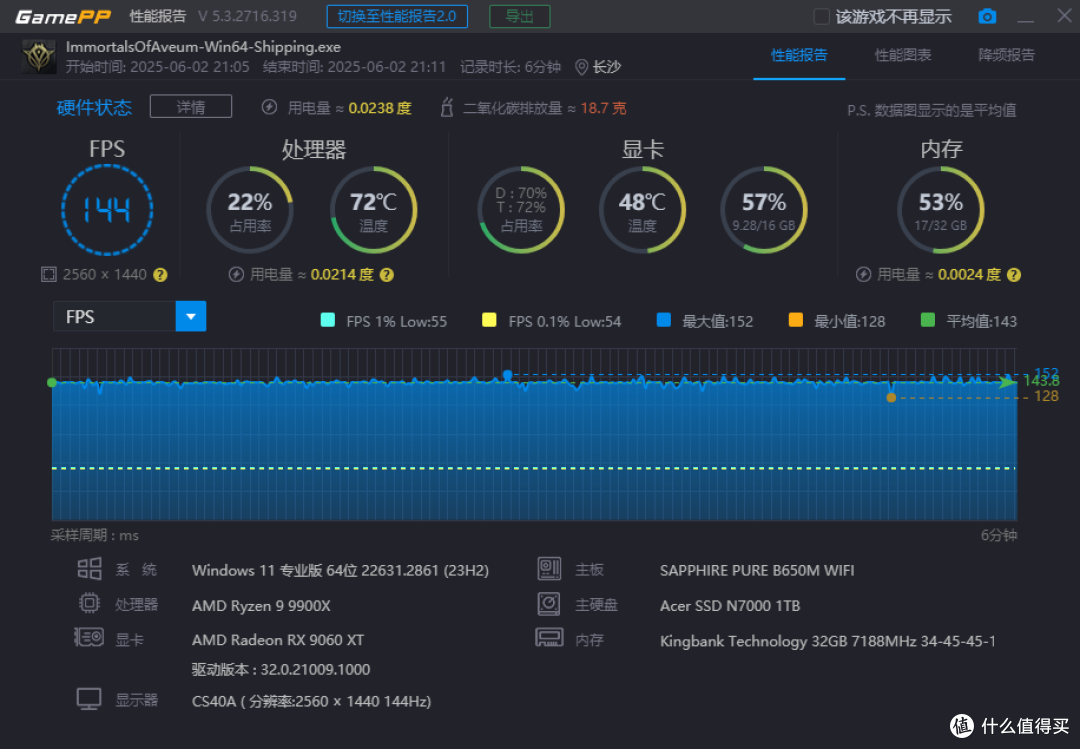Click the ImmortalsOfAveum game icon
1080x749 pixels.
click(x=39, y=57)
